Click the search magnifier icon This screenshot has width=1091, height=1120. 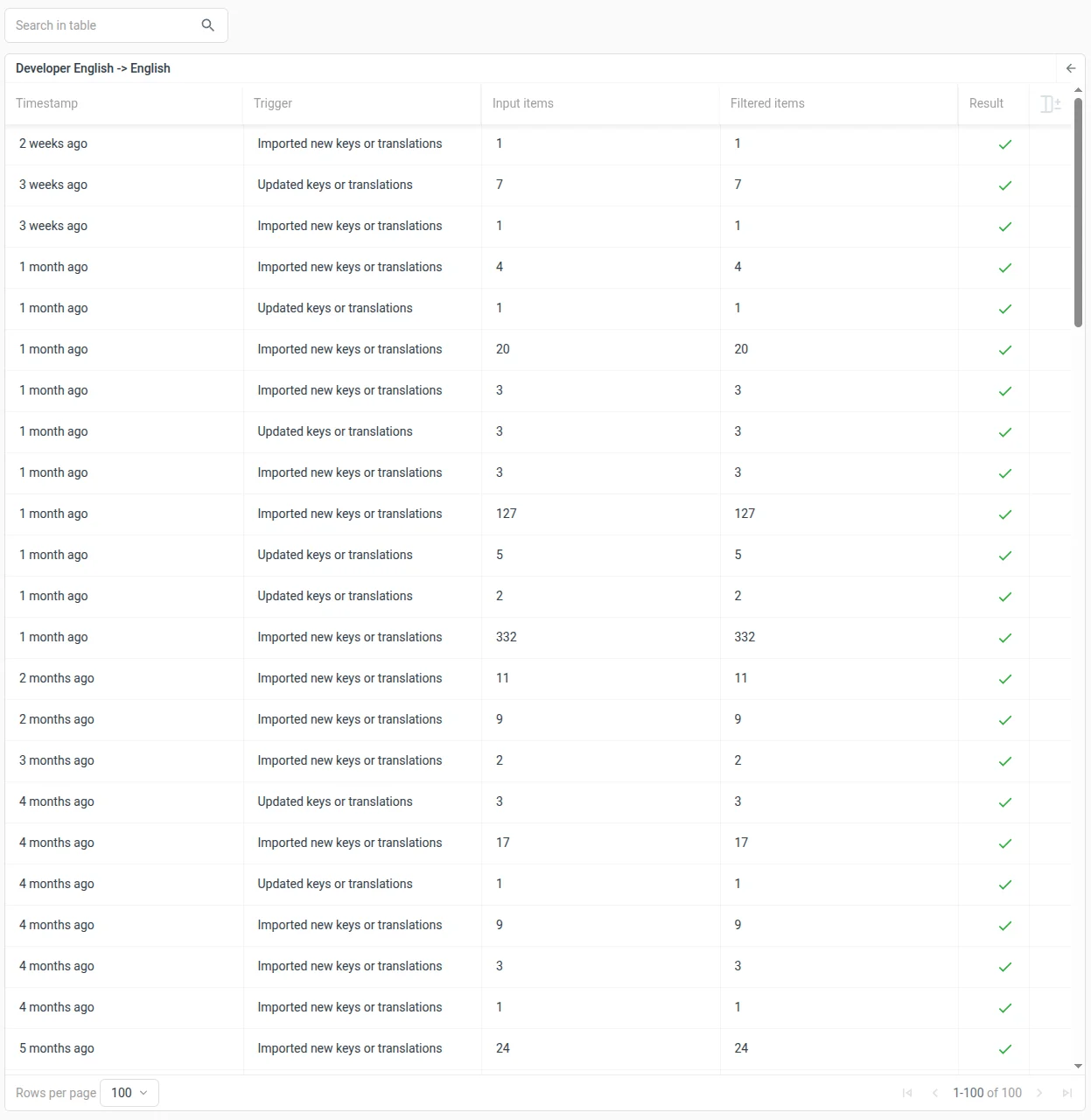(x=207, y=25)
